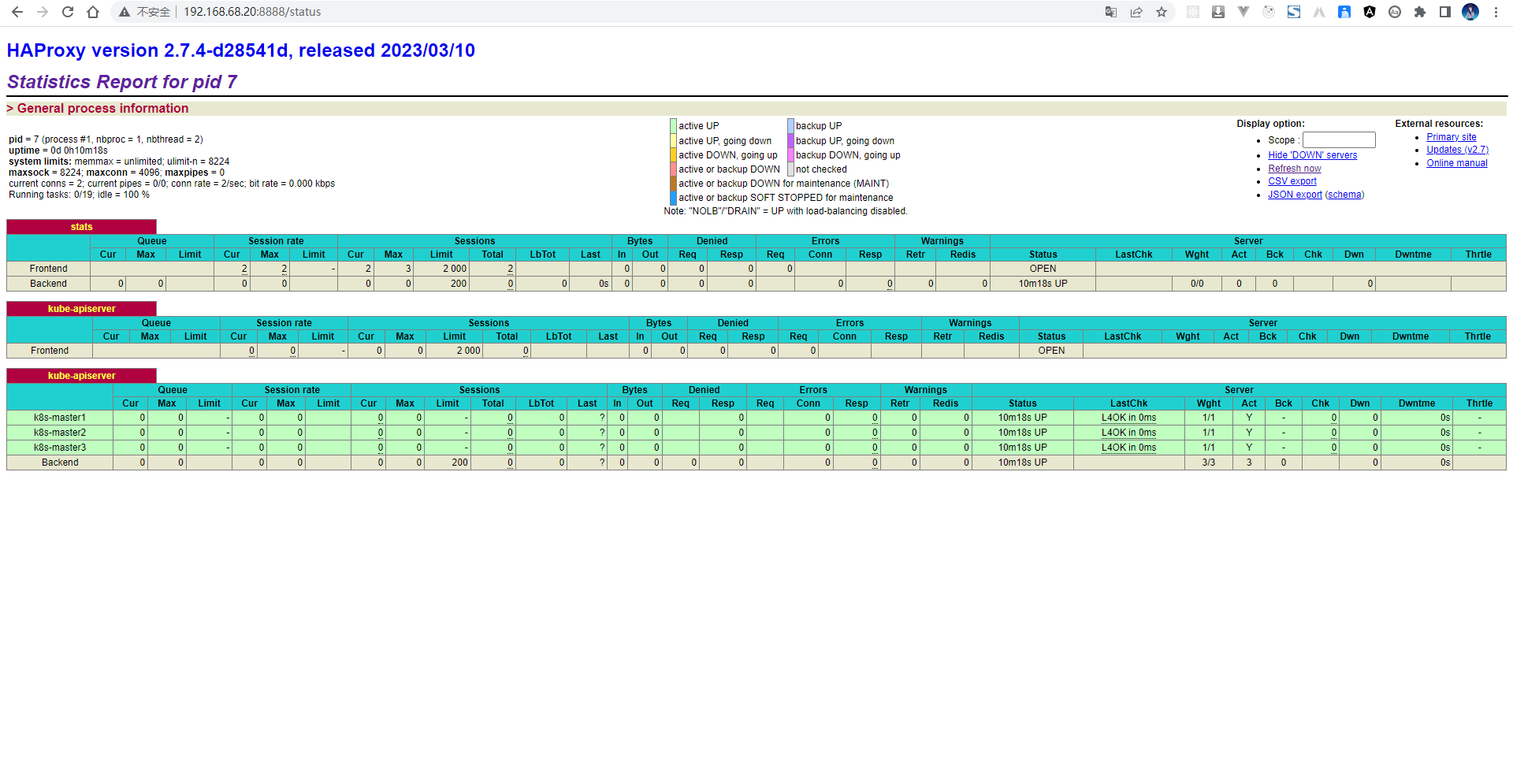Bookmark this page with the star icon
1513x784 pixels.
pos(1162,12)
